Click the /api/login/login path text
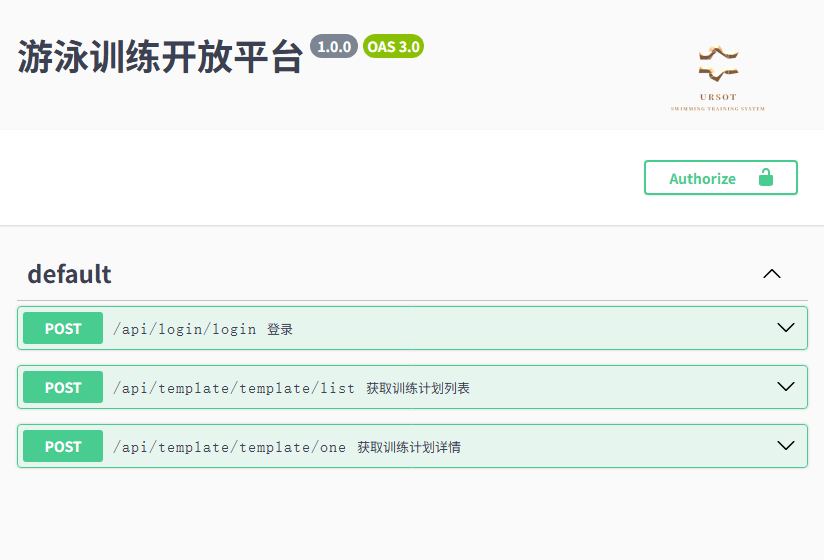Screen dimensions: 824x560 point(184,329)
